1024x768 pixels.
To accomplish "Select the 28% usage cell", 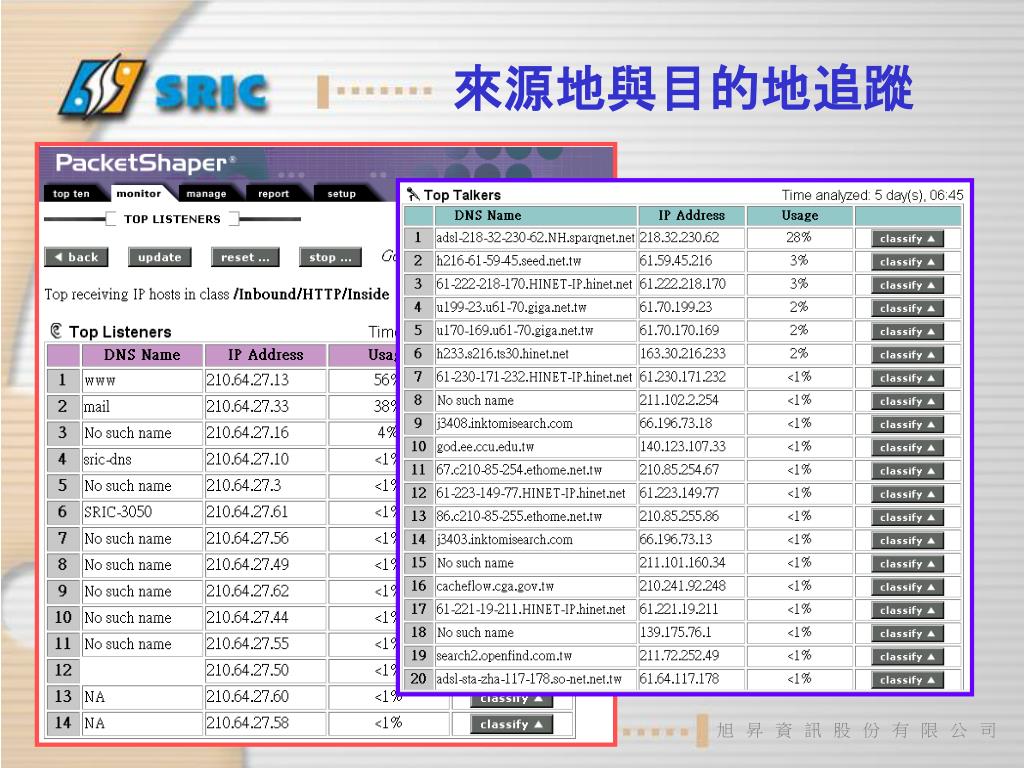I will coord(799,238).
